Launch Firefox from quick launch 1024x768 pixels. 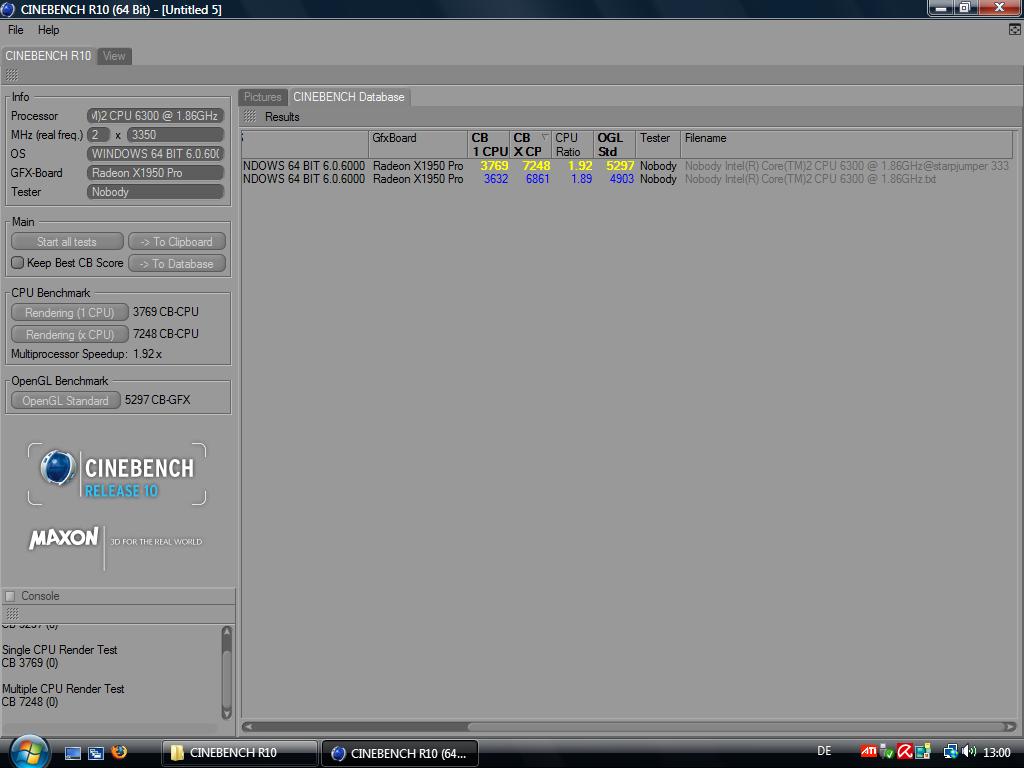(120, 752)
